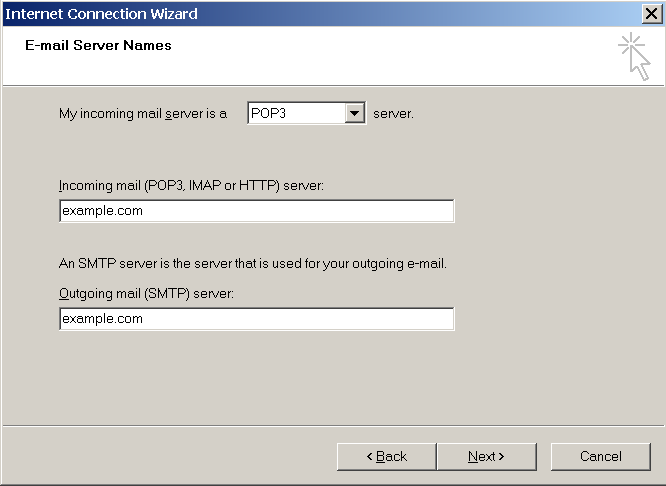Click the "server." text after the dropdown
666x486 pixels.
[393, 114]
